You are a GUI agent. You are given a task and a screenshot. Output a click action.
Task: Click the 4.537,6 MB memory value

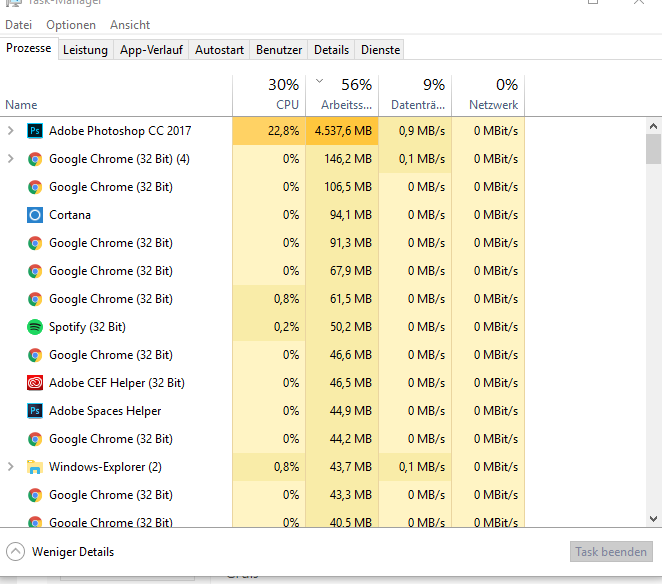click(x=343, y=131)
